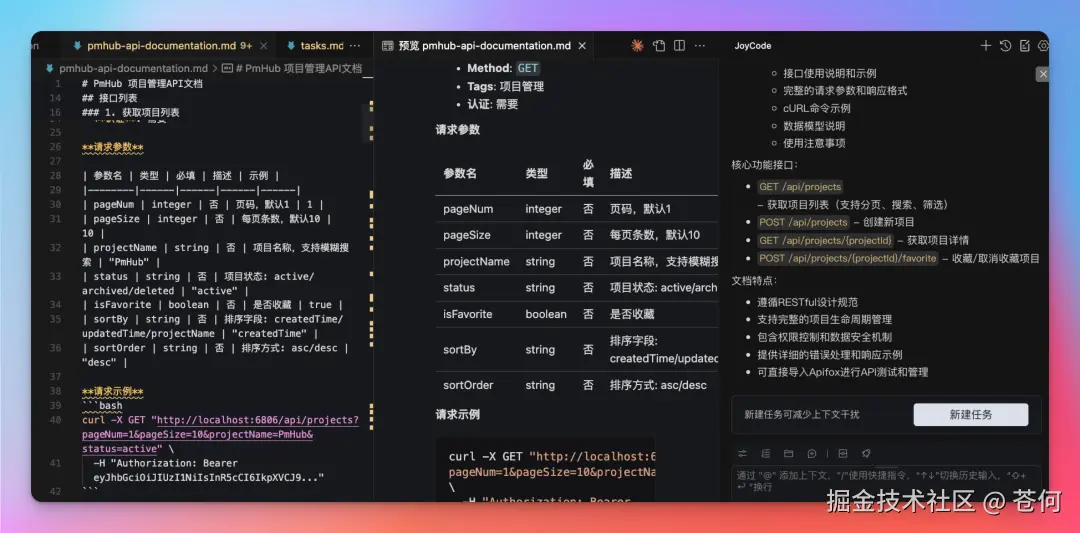Image resolution: width=1080 pixels, height=533 pixels.
Task: Click the 可直接导入Apifox进行API测试和管理 bullet
Action: 842,372
